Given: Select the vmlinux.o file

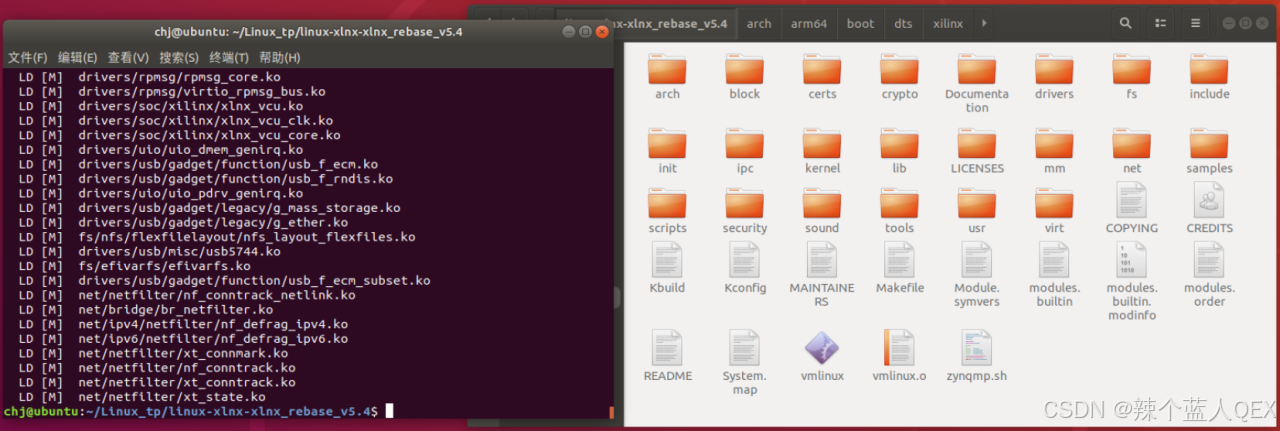Looking at the screenshot, I should [x=899, y=356].
